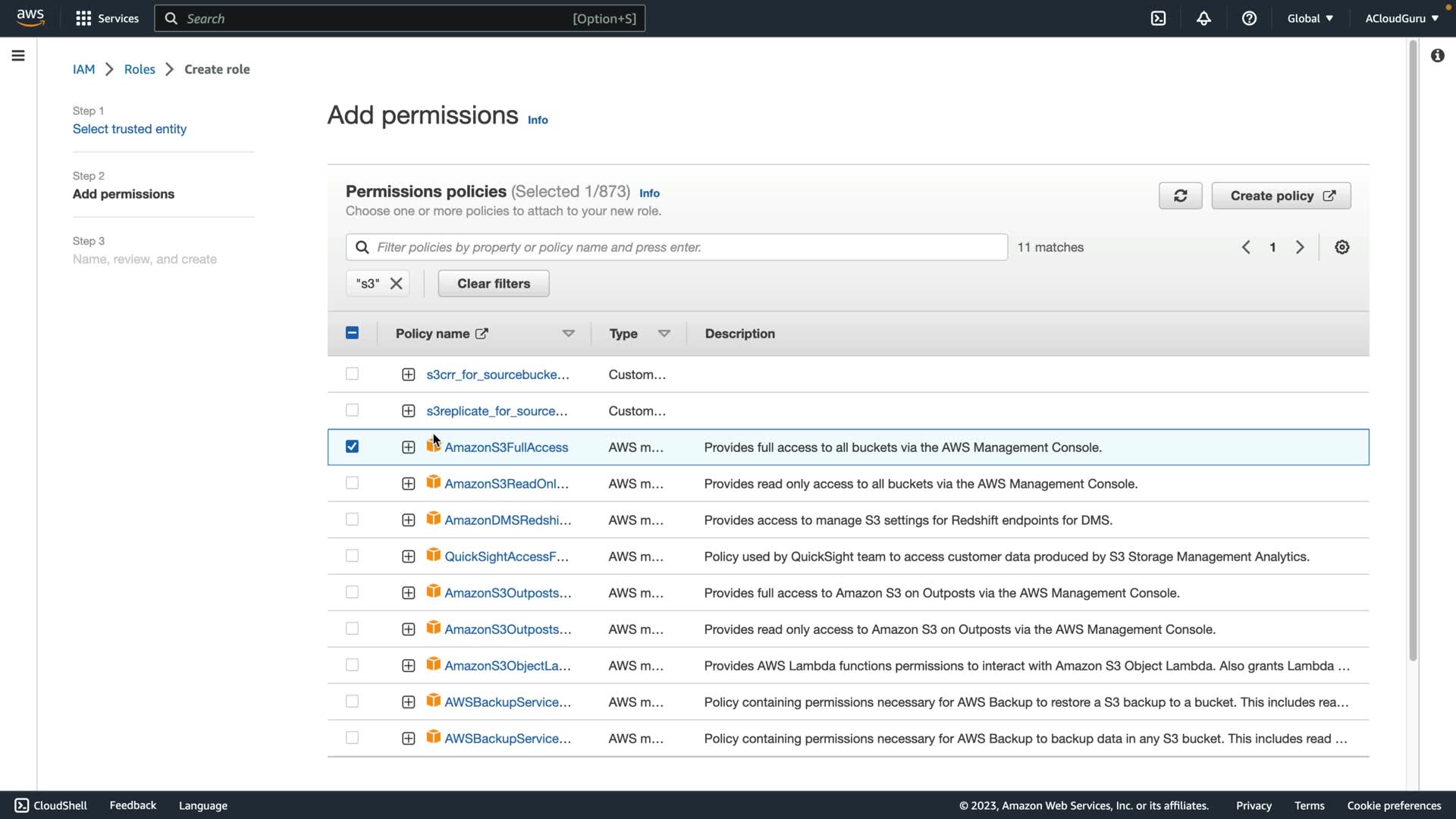The height and width of the screenshot is (819, 1456).
Task: Check the AmazonS3ReadOnly policy checkbox
Action: (x=352, y=483)
